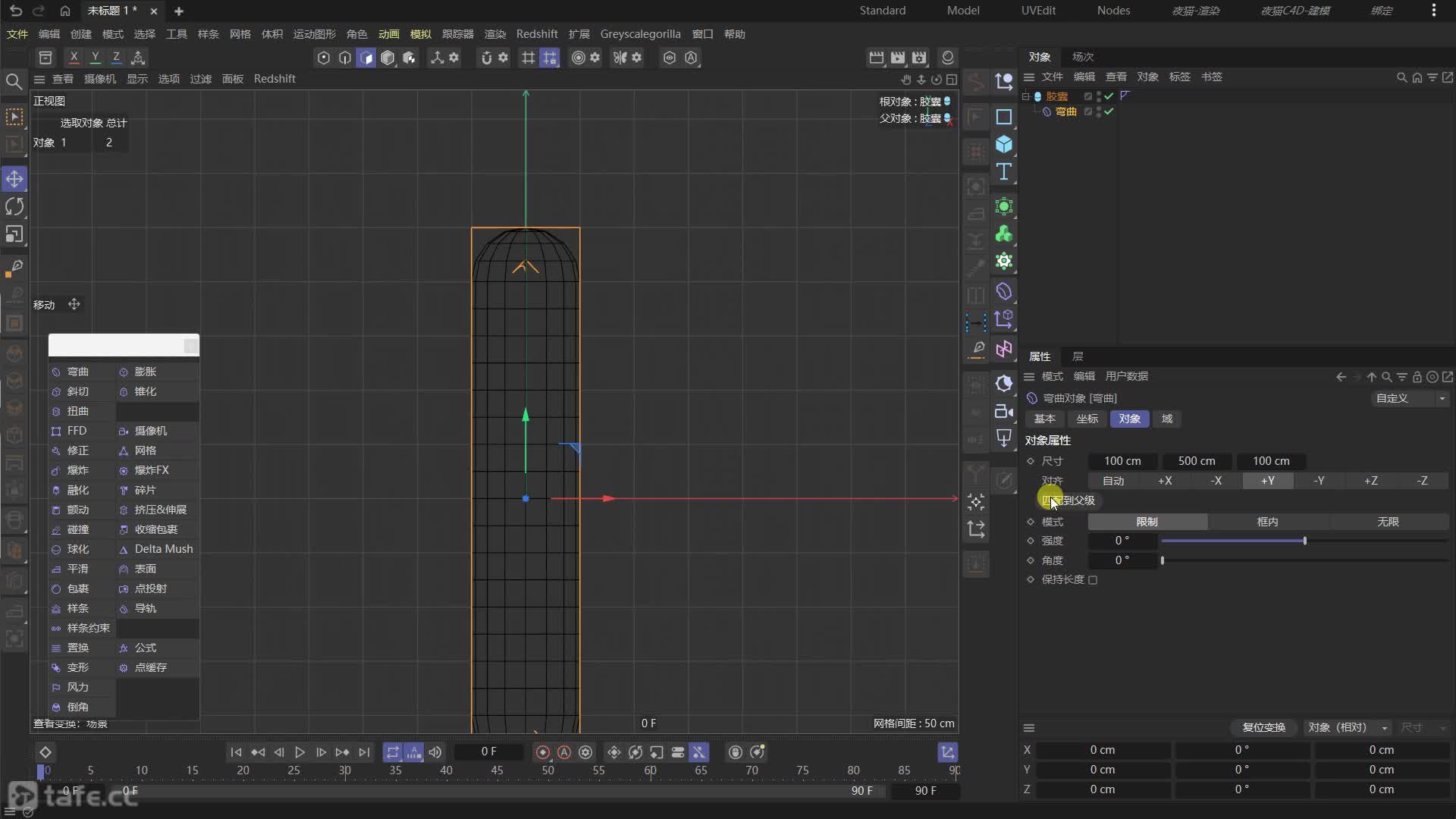Open the 对象 (相对) coordinate dropdown
Viewport: 1456px width, 819px height.
(x=1348, y=727)
